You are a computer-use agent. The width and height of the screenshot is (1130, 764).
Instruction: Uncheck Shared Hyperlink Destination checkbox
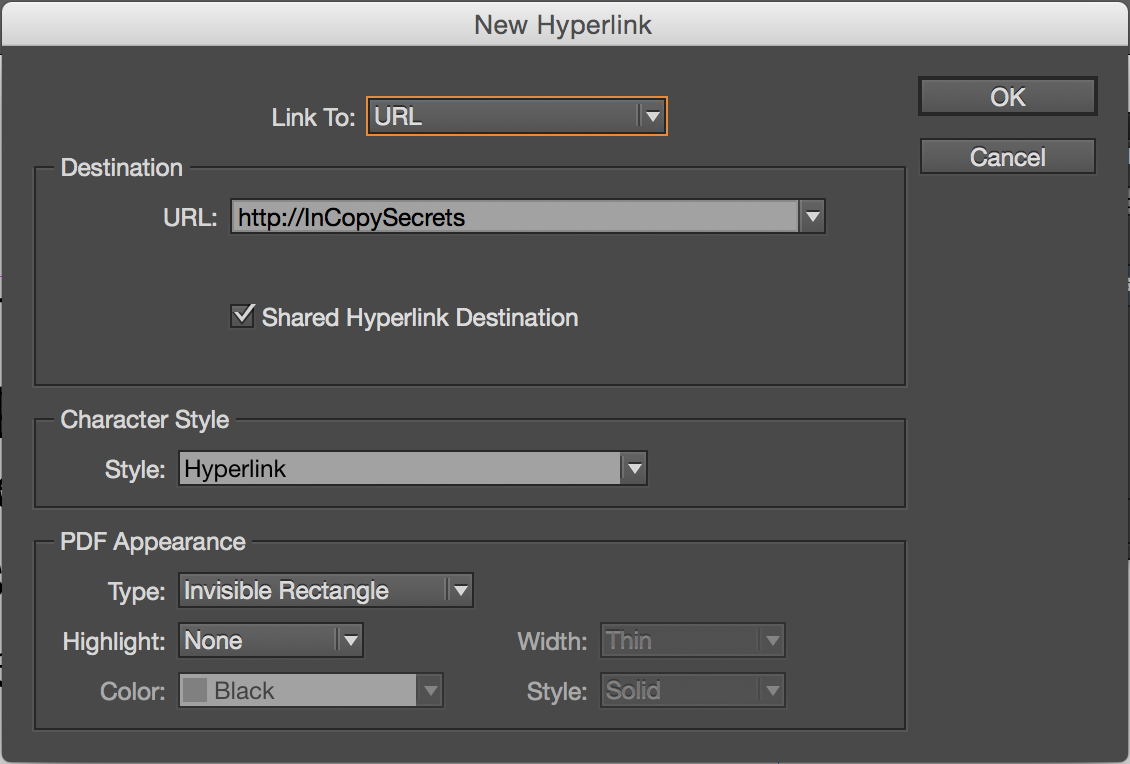coord(242,317)
